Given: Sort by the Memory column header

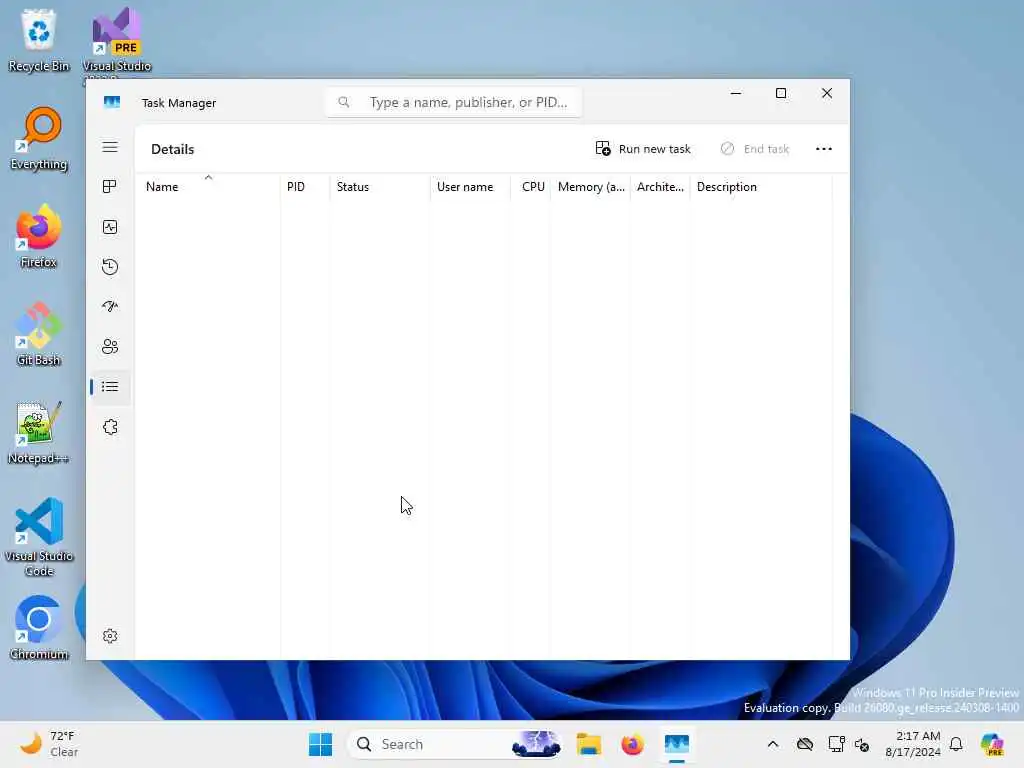Looking at the screenshot, I should tap(590, 187).
